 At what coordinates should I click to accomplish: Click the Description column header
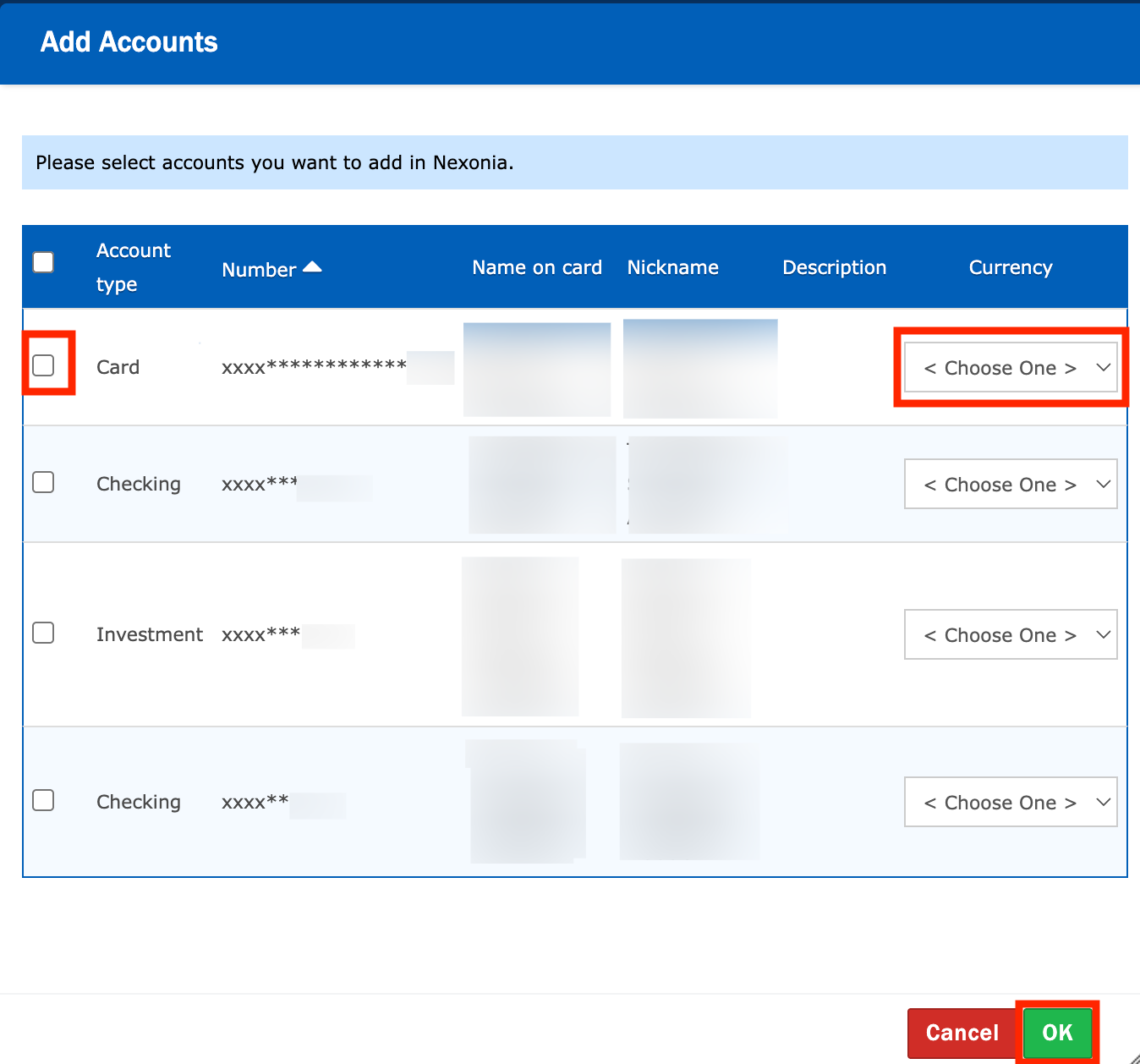pyautogui.click(x=834, y=267)
